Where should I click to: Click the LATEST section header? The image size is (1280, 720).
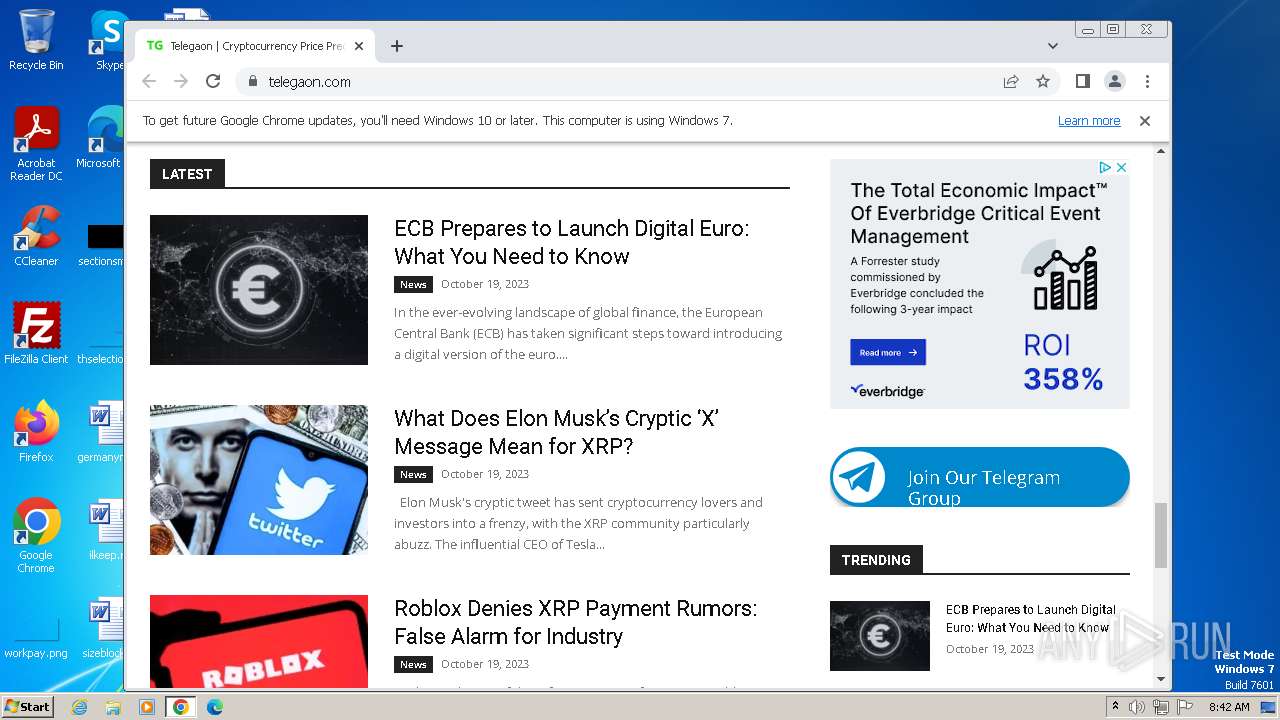coord(187,174)
